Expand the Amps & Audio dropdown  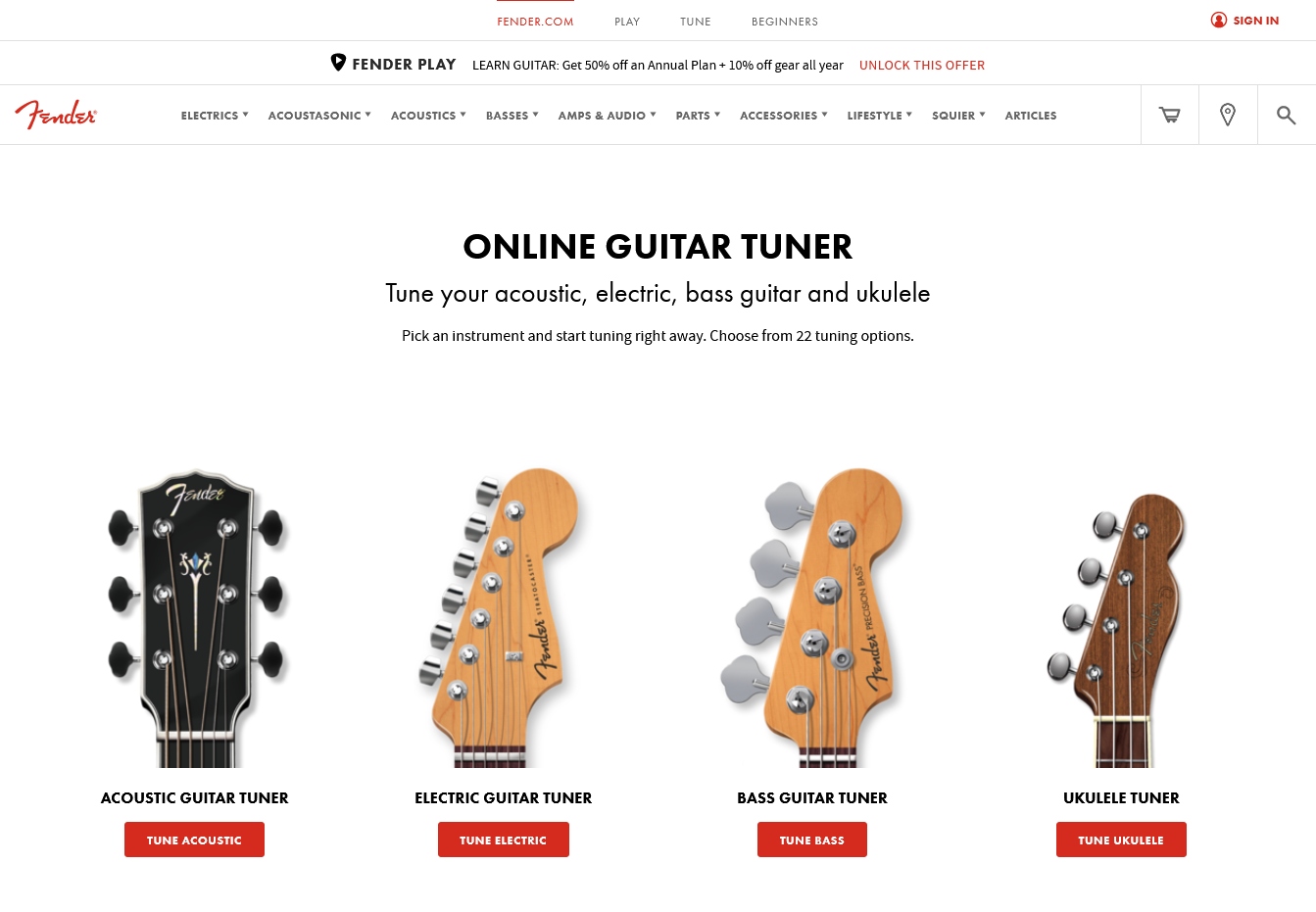point(607,116)
